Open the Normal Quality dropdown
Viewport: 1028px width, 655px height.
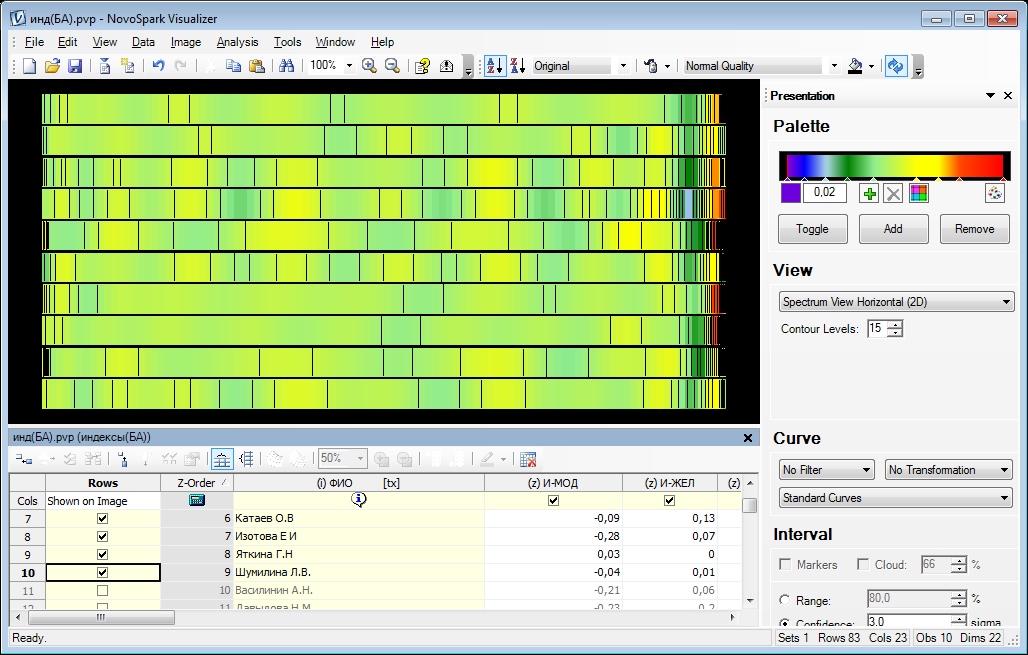click(761, 66)
